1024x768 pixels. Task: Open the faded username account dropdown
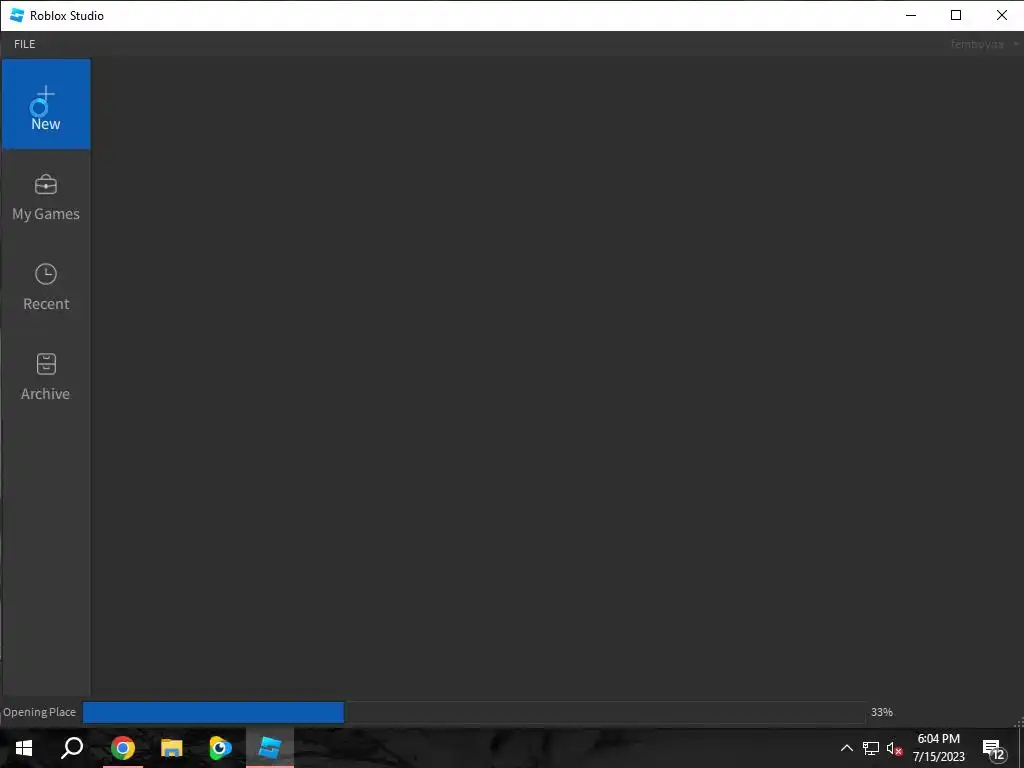pyautogui.click(x=984, y=44)
